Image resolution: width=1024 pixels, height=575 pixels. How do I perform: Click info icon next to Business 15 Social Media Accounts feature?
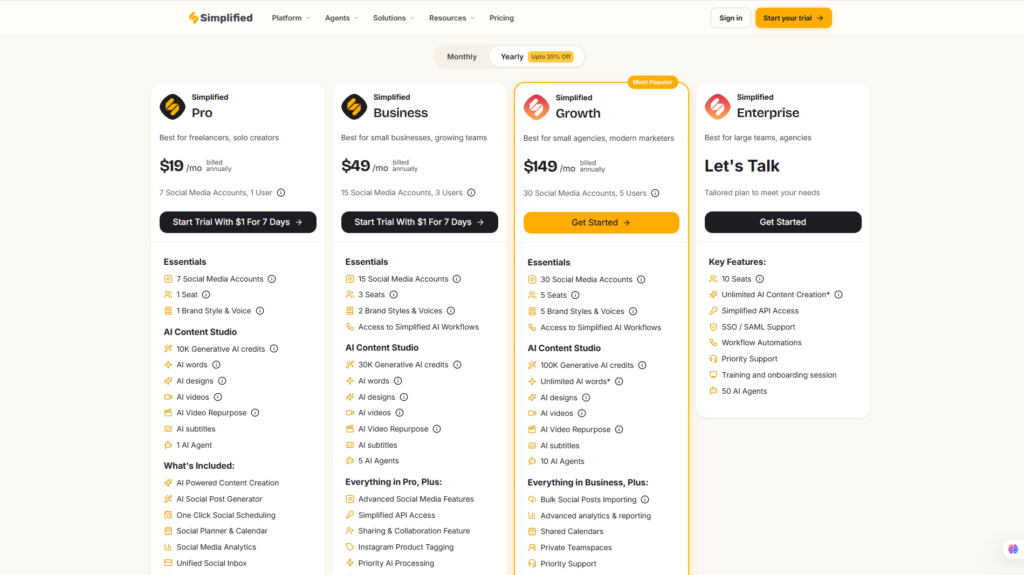click(457, 279)
